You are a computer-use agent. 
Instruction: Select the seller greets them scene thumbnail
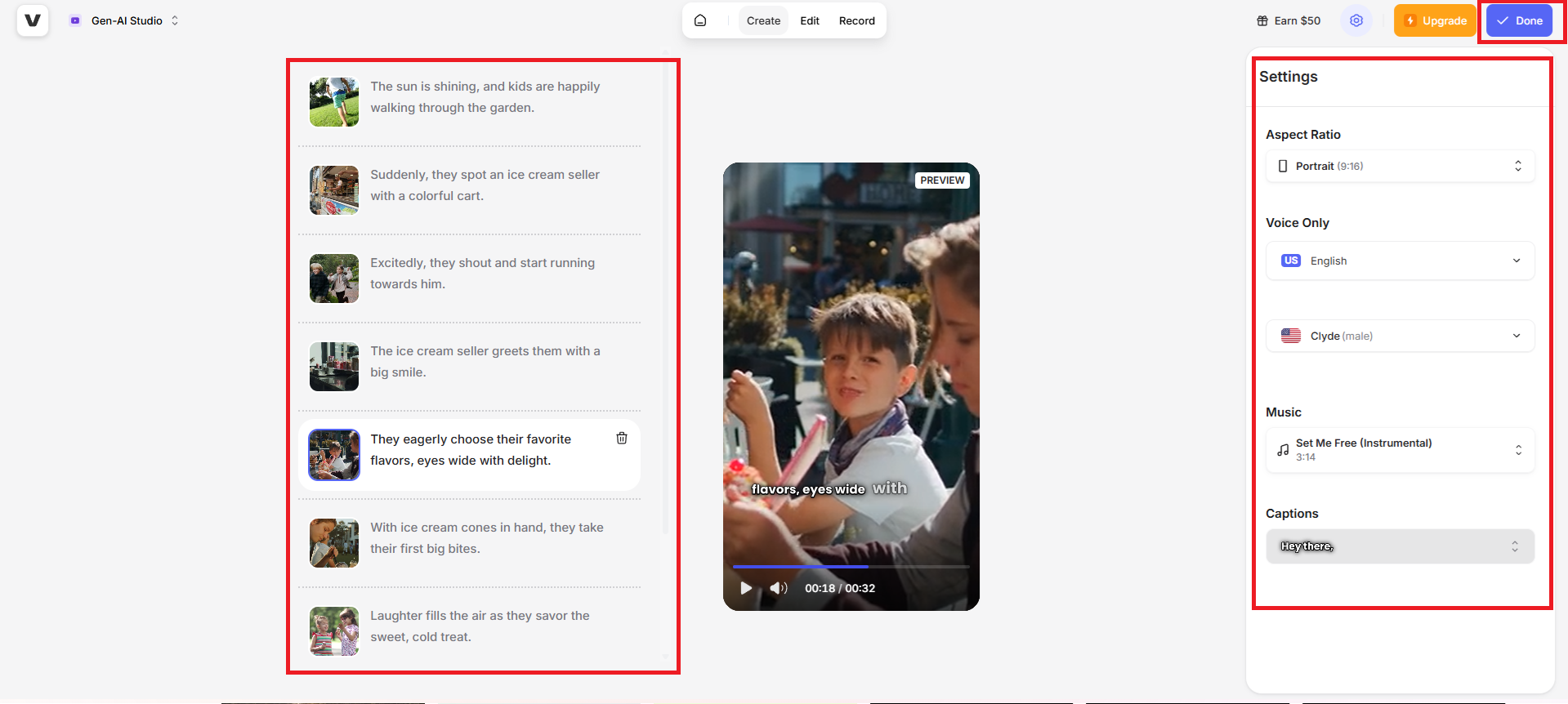(x=334, y=367)
